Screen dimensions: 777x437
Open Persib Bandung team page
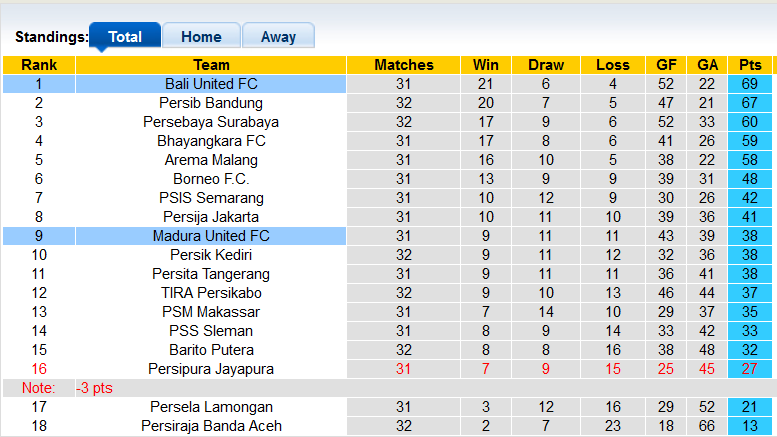coord(211,103)
